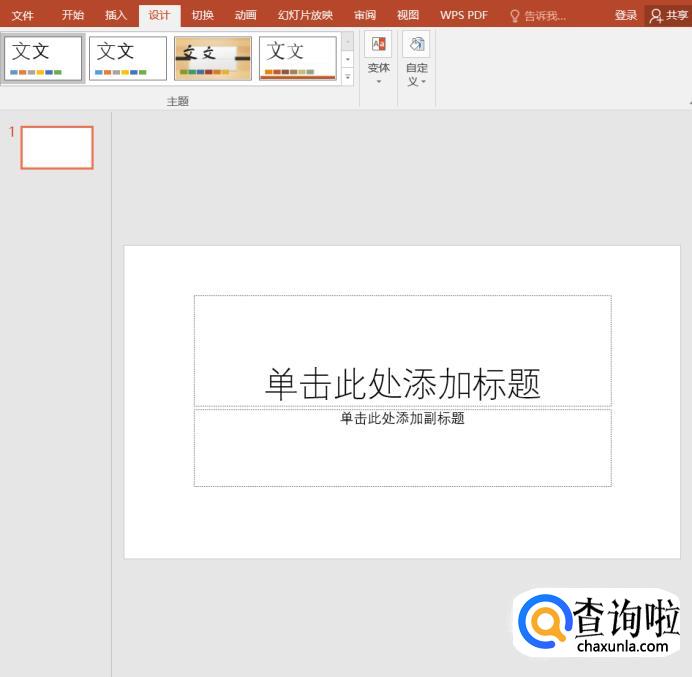692x677 pixels.
Task: Collapse the ribbon with the corner arrow
Action: [x=688, y=102]
